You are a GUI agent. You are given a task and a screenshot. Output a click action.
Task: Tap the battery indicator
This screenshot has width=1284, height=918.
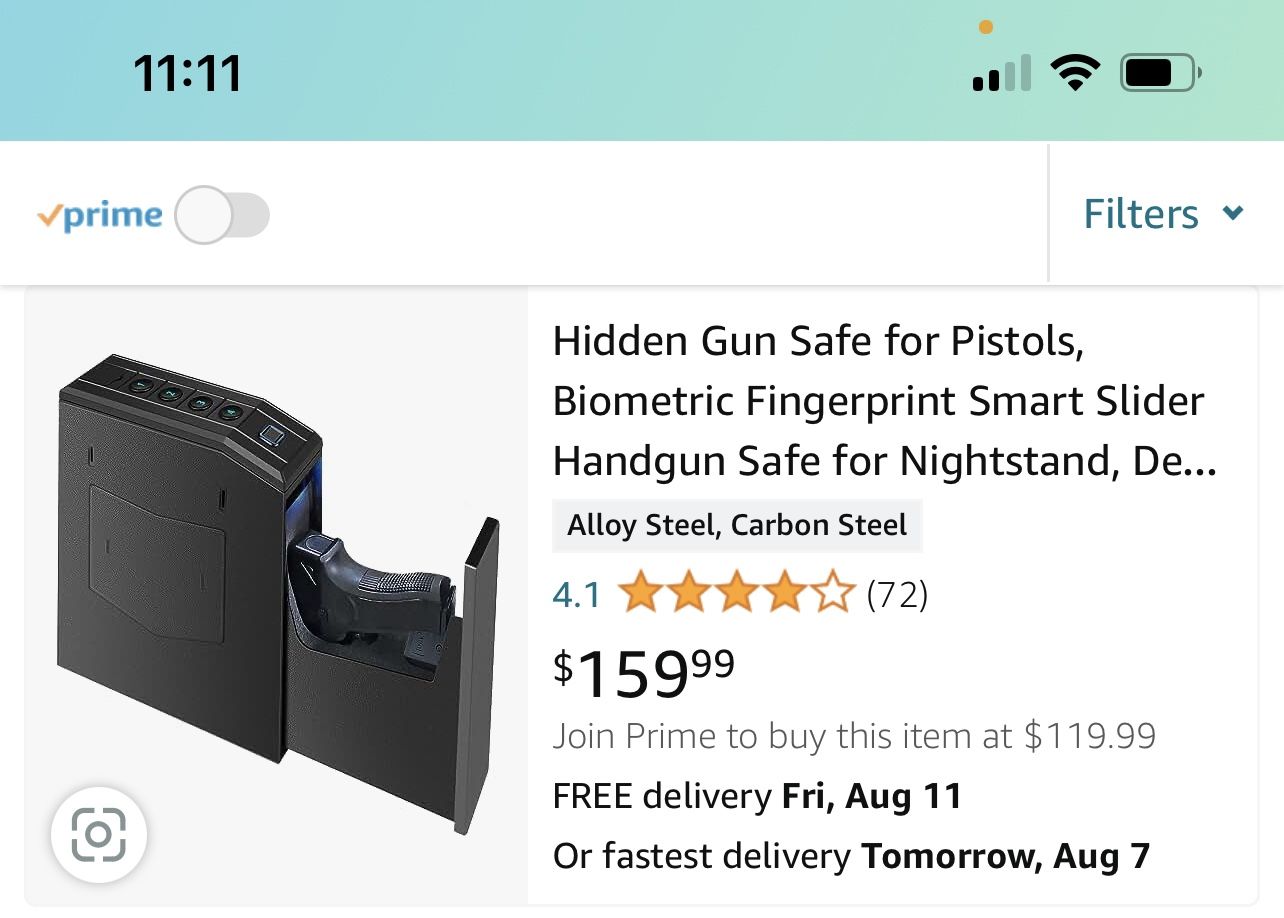pos(1159,71)
